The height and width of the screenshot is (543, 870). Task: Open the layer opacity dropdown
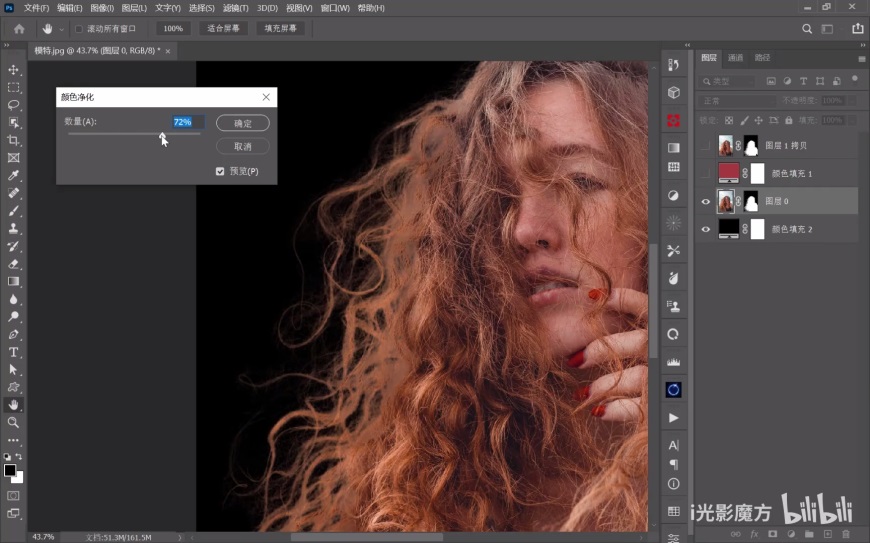[x=852, y=101]
